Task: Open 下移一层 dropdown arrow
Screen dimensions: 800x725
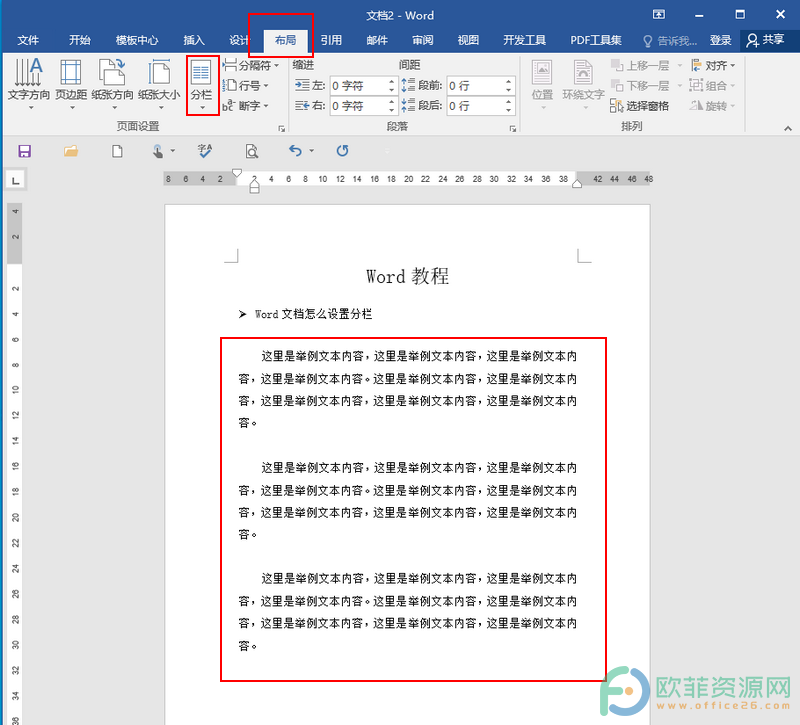Action: point(679,85)
